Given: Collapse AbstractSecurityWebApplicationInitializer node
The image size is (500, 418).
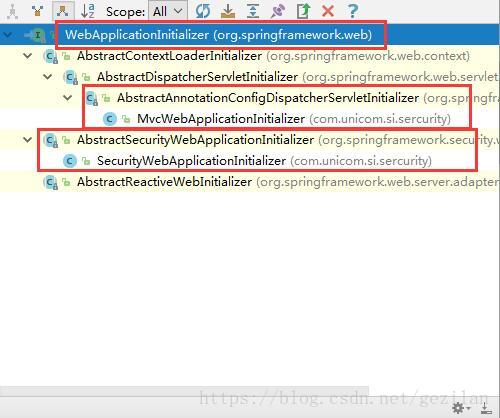Looking at the screenshot, I should [28, 140].
